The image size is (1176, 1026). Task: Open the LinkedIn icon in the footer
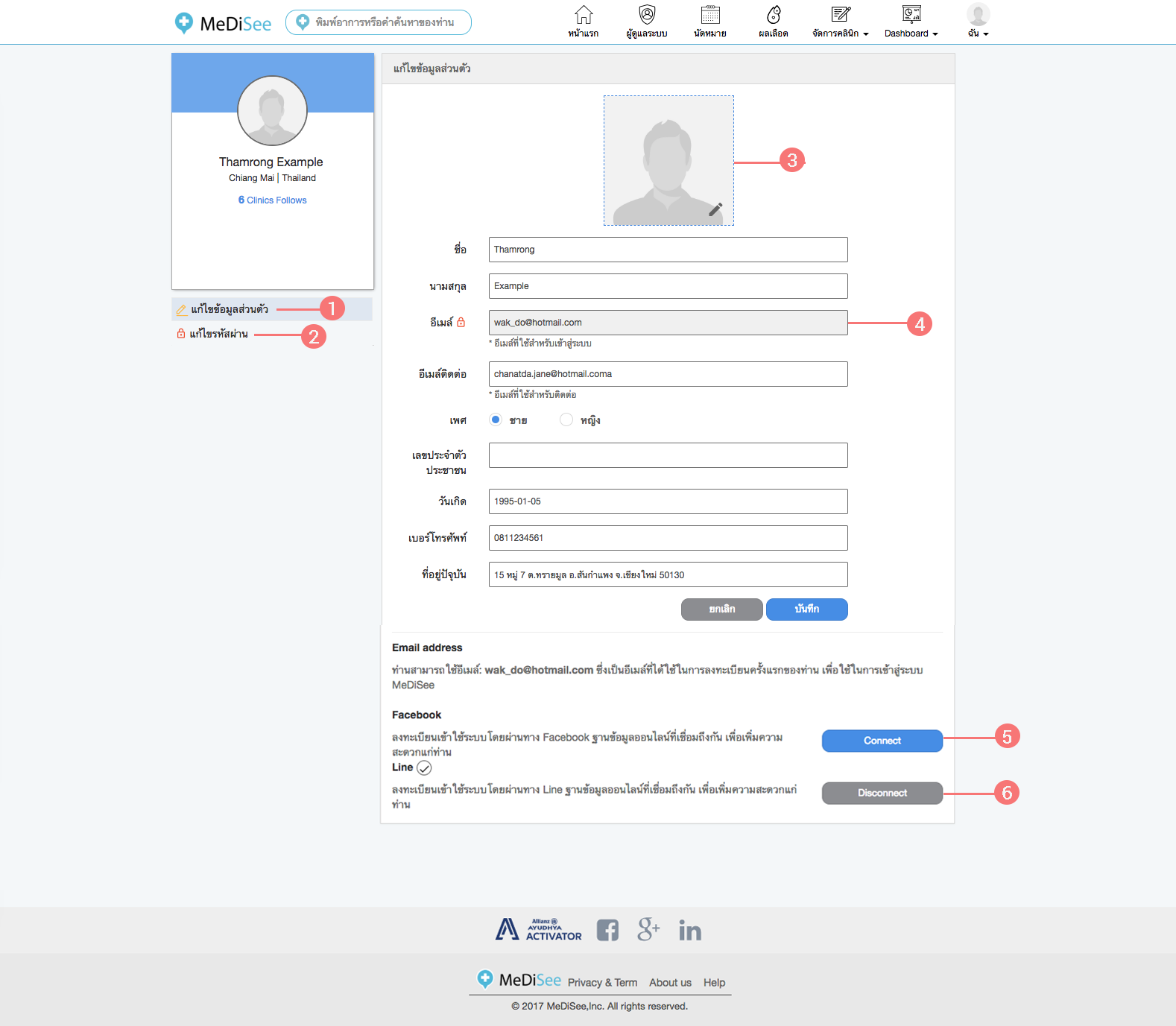(x=690, y=930)
